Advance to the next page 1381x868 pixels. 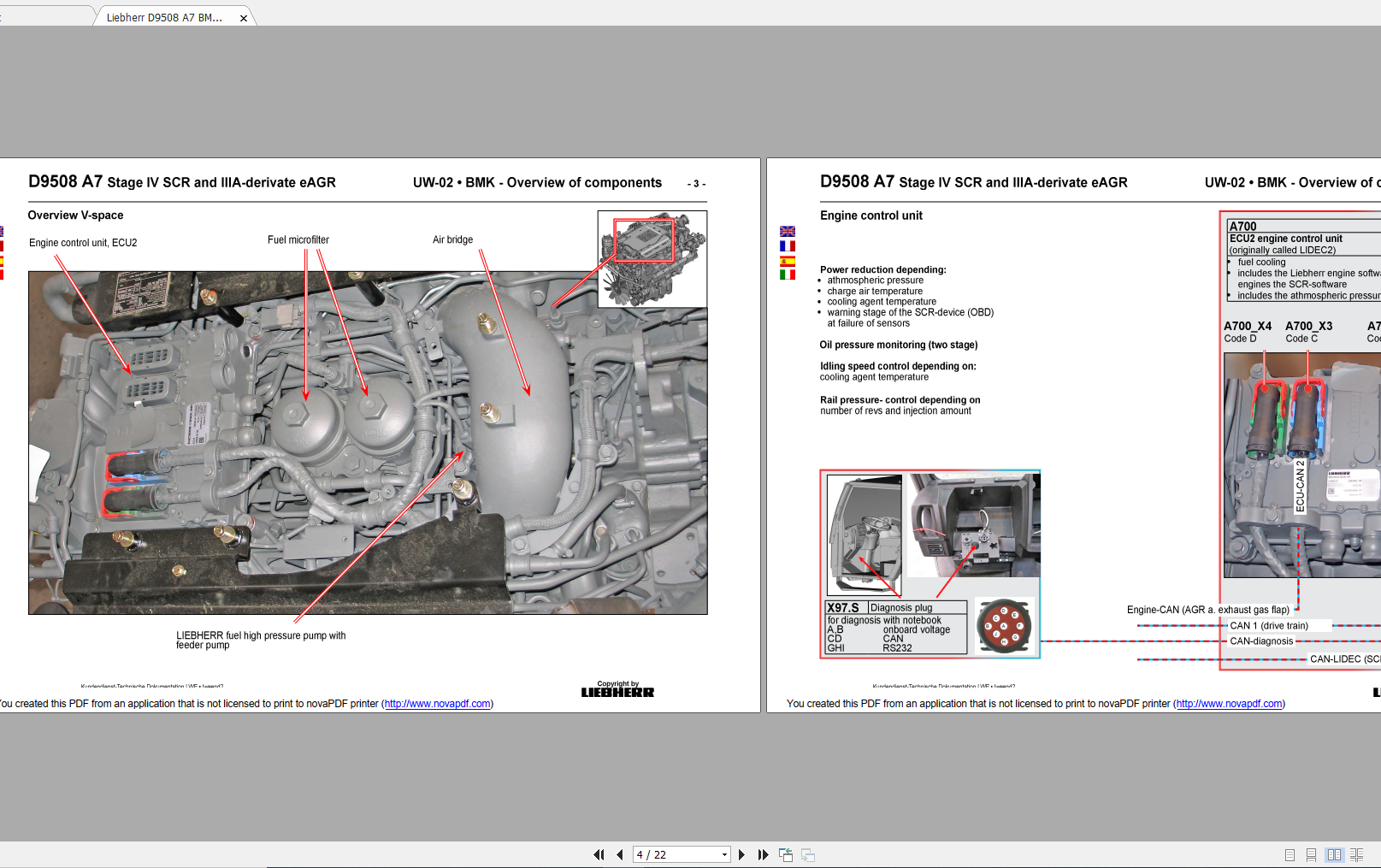[741, 854]
